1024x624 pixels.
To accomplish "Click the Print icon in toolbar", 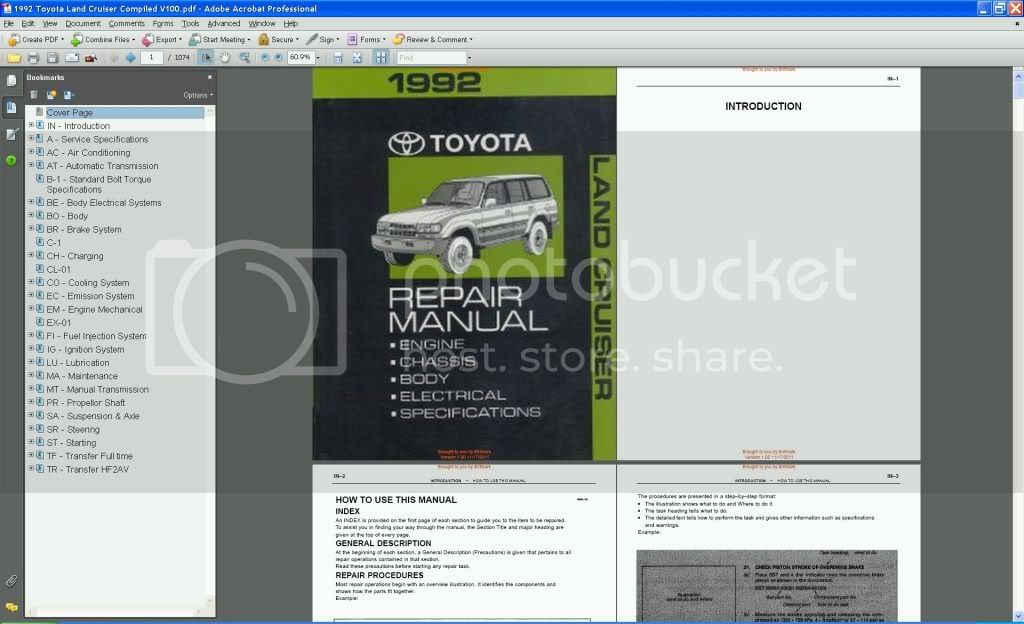I will point(33,58).
